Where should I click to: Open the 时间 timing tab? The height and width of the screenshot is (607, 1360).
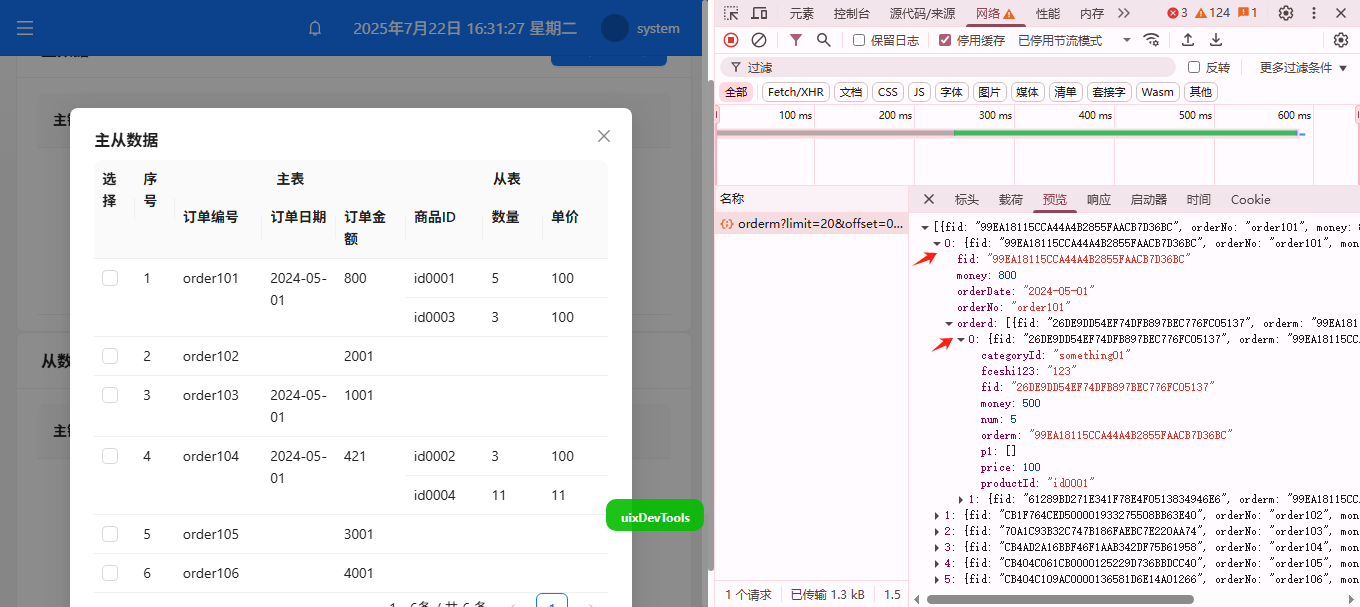pyautogui.click(x=1199, y=199)
